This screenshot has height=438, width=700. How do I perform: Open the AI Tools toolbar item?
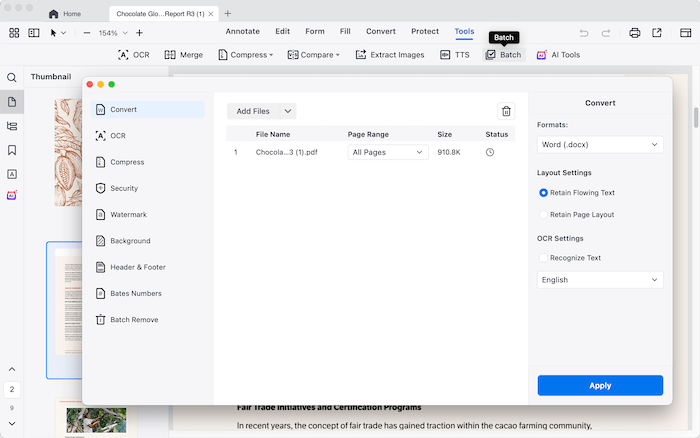click(x=557, y=55)
